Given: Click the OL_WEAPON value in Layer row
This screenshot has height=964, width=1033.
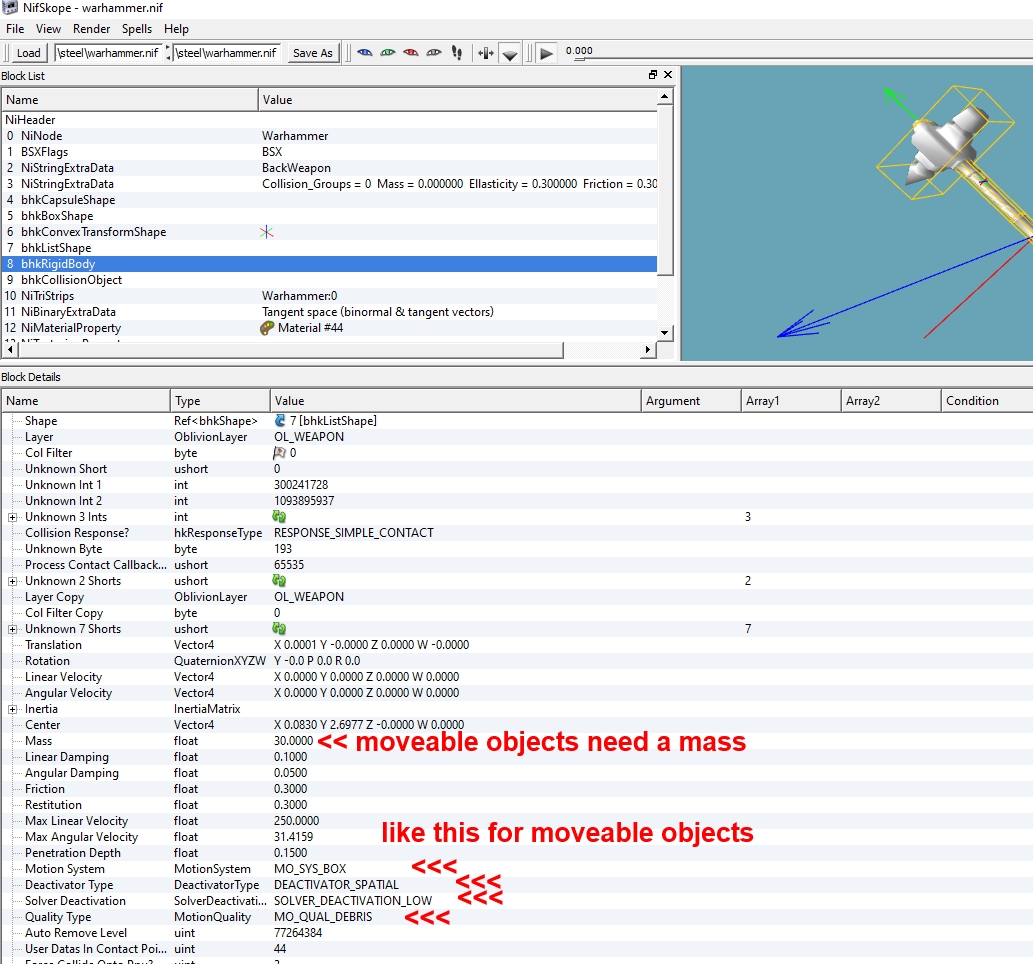Looking at the screenshot, I should pos(309,437).
